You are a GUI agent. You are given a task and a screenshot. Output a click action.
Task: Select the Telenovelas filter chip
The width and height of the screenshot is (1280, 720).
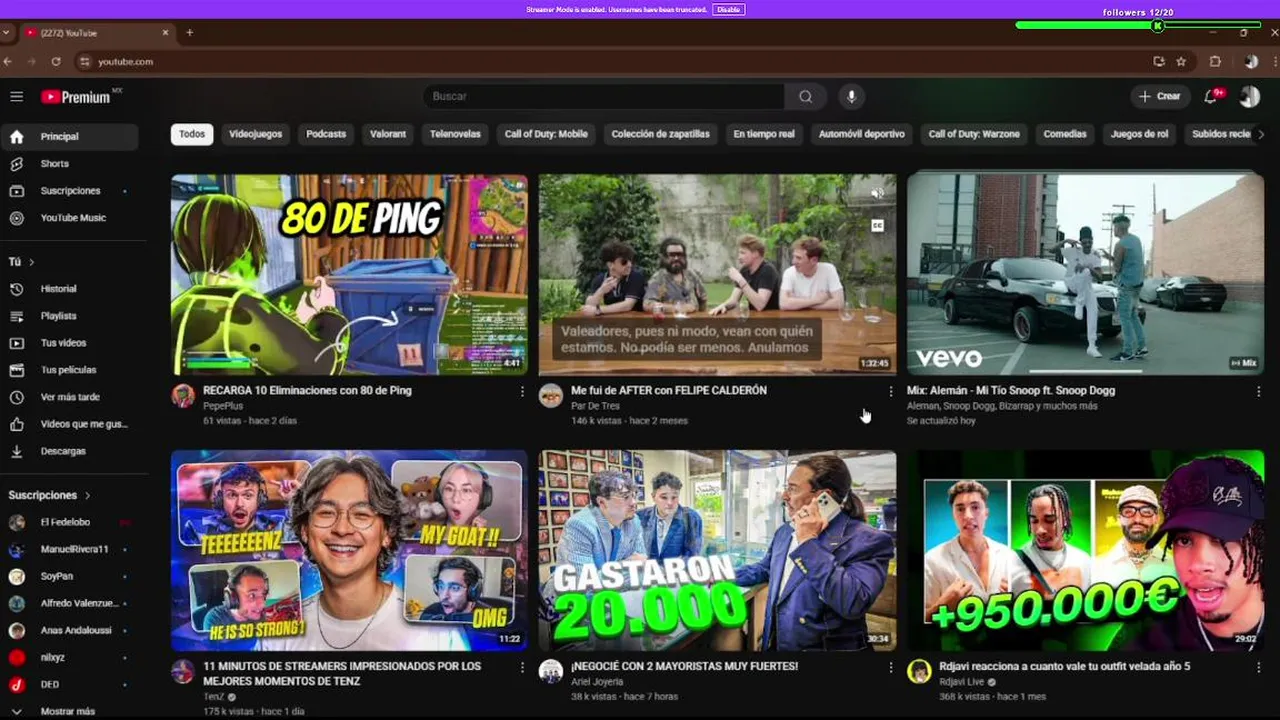tap(455, 134)
